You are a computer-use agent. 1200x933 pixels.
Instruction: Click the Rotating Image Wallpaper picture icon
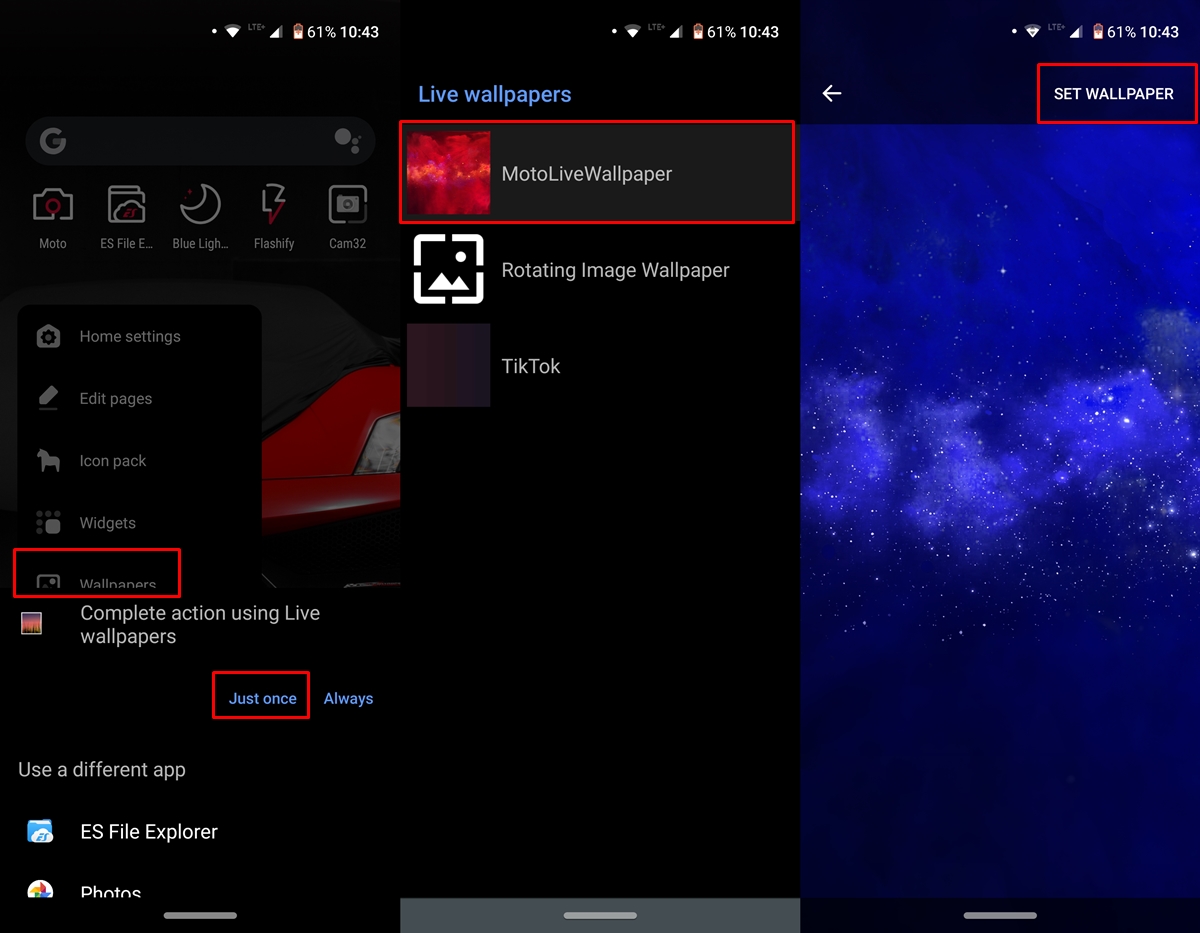[x=448, y=269]
